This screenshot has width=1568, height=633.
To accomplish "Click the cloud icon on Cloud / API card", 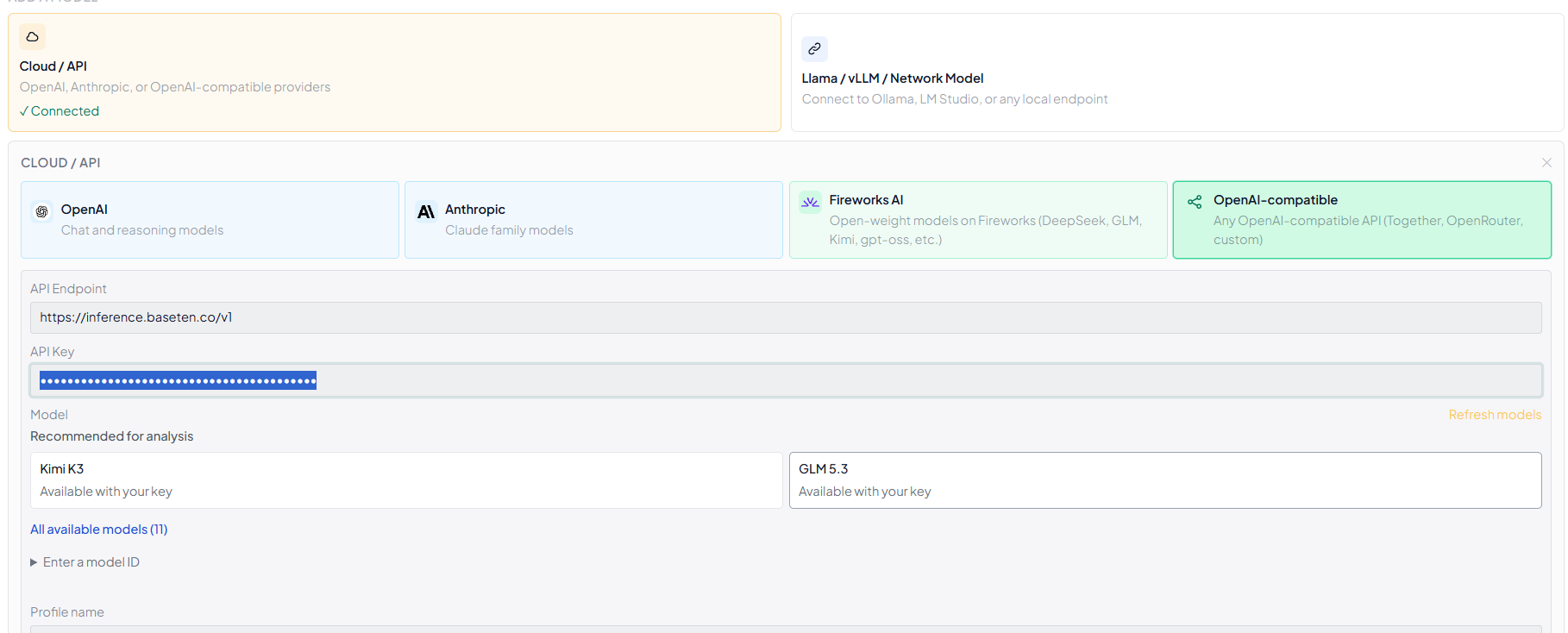I will pyautogui.click(x=32, y=37).
